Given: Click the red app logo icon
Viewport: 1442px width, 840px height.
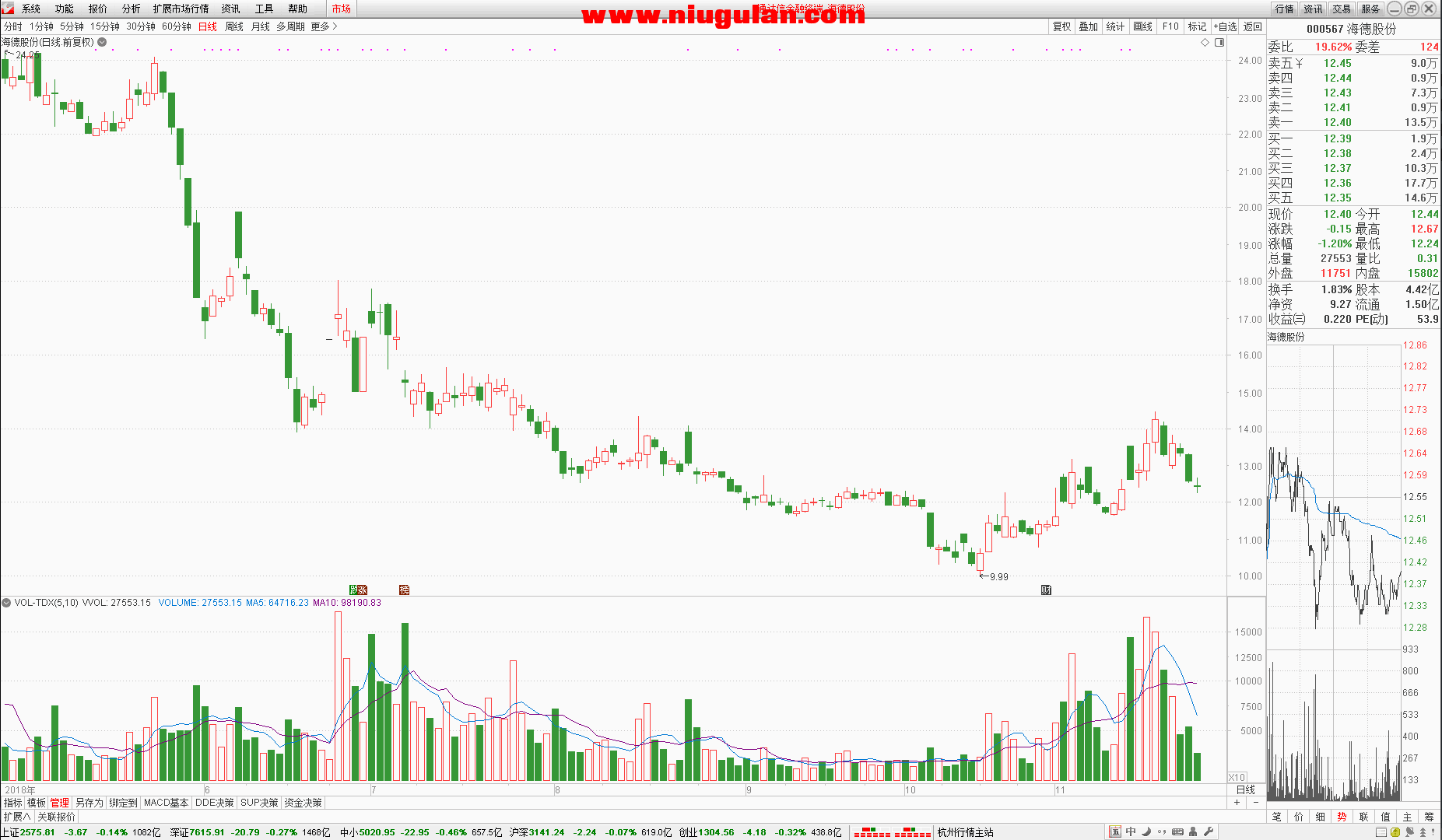Looking at the screenshot, I should point(7,9).
